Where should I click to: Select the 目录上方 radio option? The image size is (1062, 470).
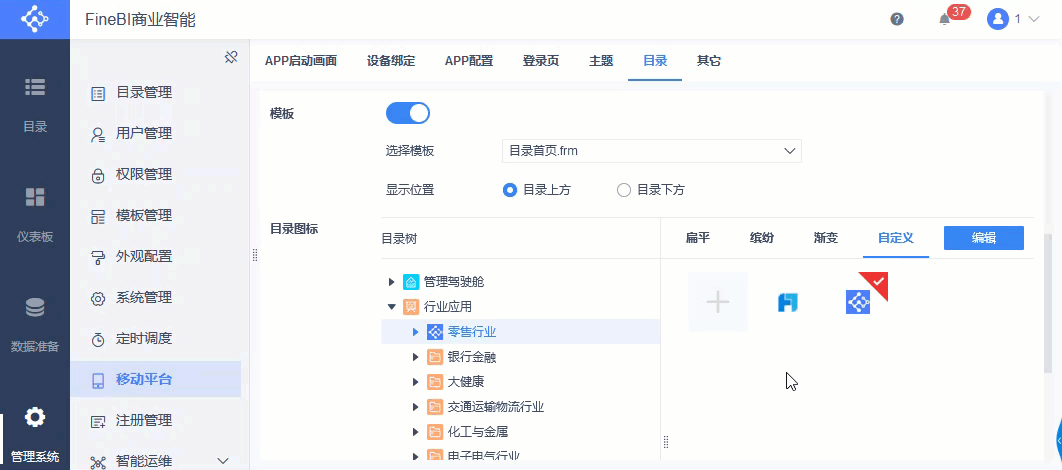point(510,190)
